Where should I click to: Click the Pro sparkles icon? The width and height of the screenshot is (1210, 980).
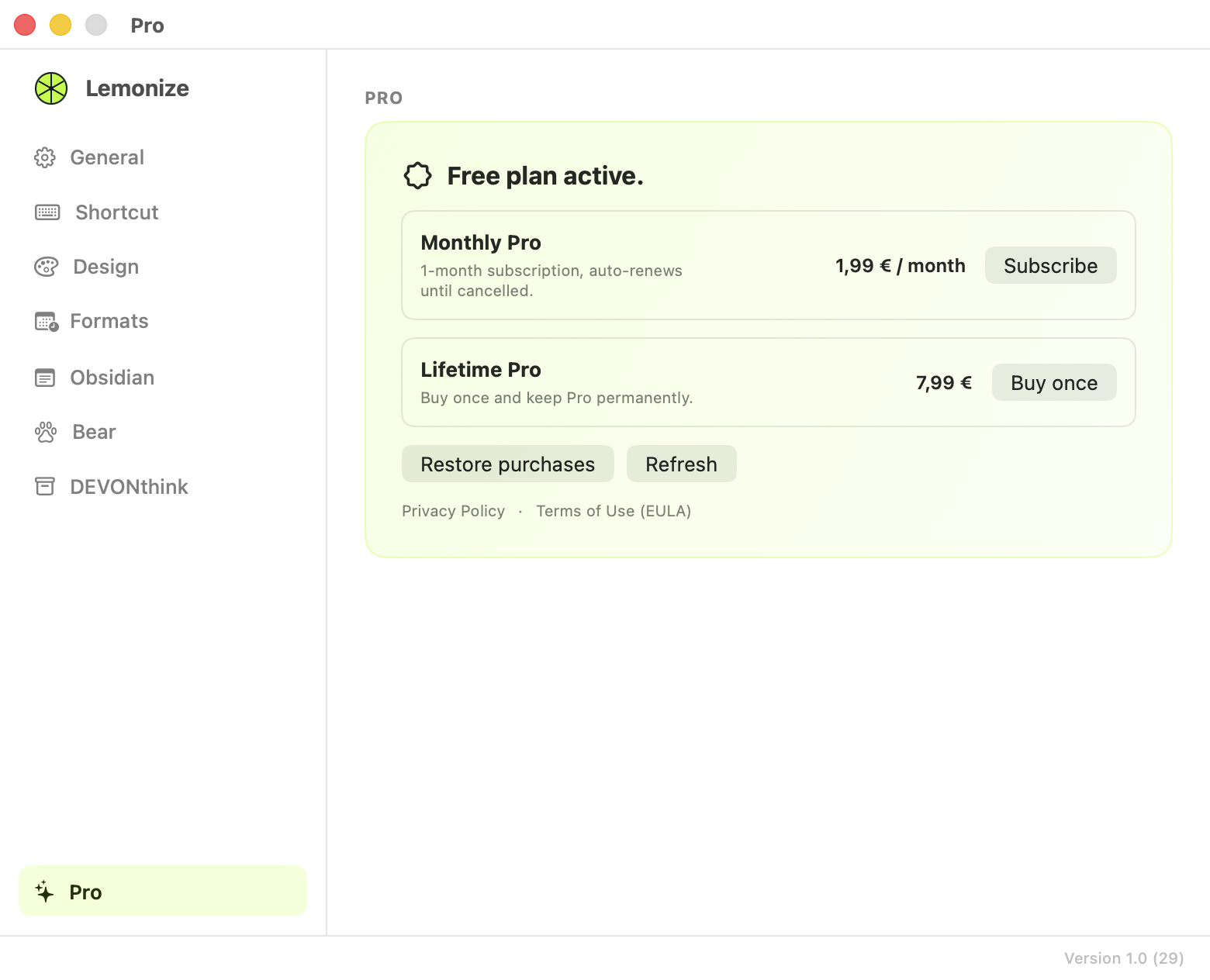pyautogui.click(x=45, y=892)
